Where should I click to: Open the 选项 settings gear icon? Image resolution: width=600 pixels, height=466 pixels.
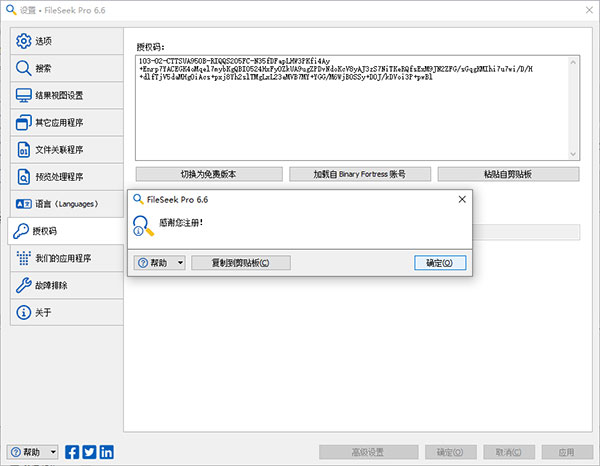[x=23, y=41]
